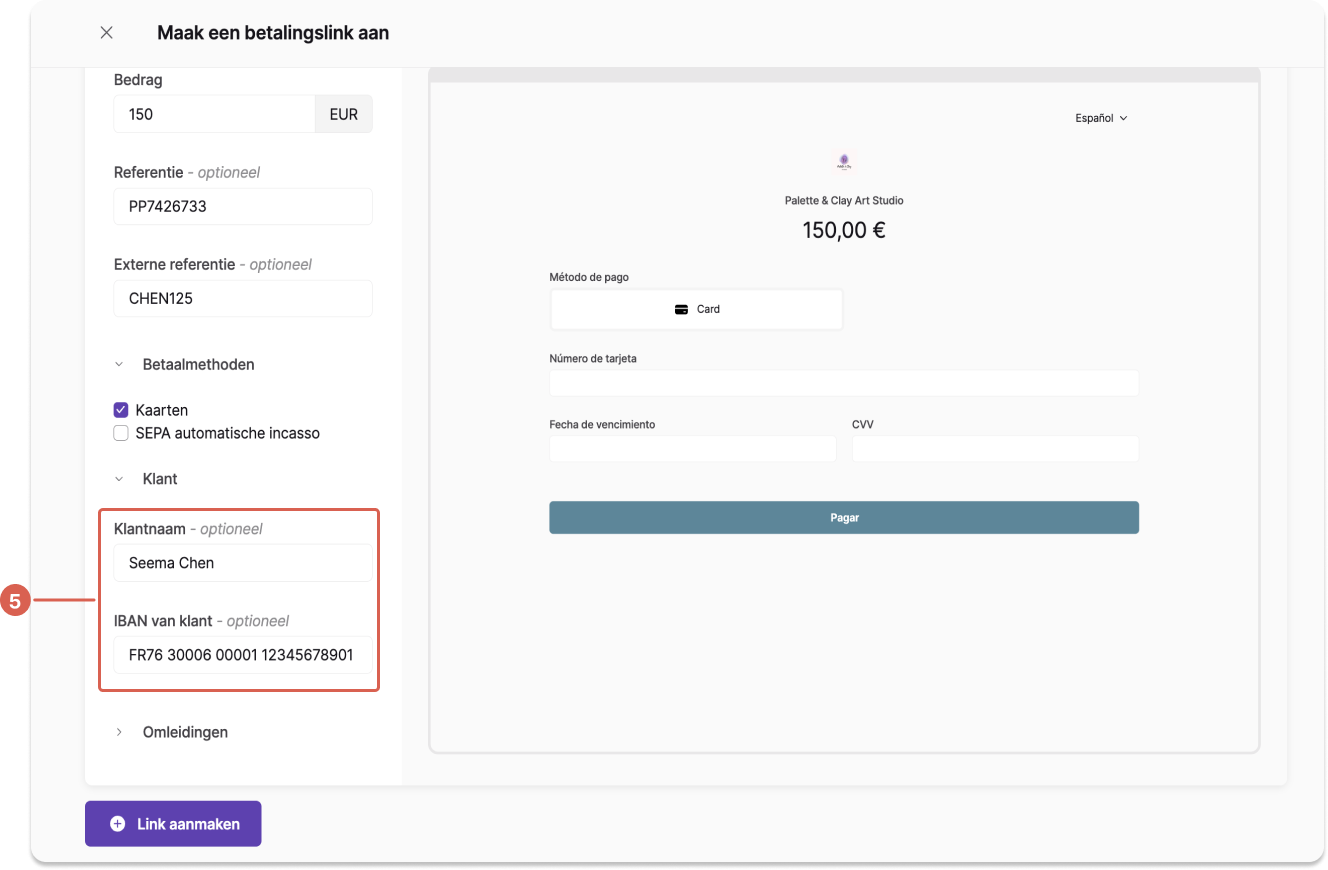
Task: Focus the Referentie input field
Action: [x=243, y=207]
